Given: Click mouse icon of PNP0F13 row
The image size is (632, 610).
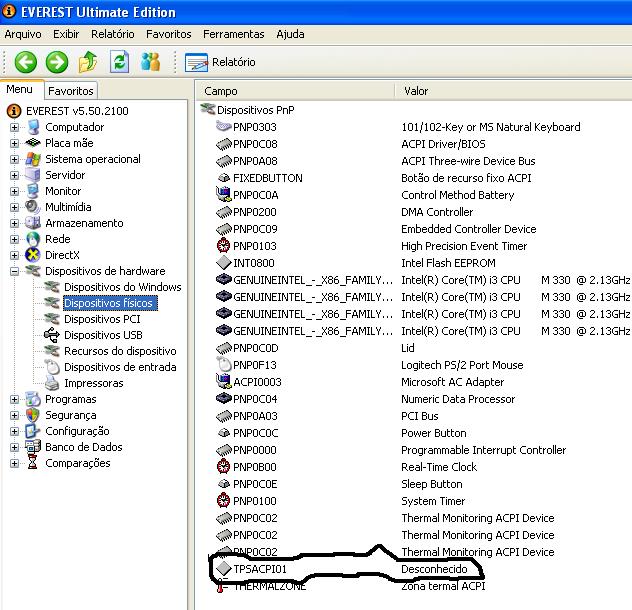Looking at the screenshot, I should (224, 364).
